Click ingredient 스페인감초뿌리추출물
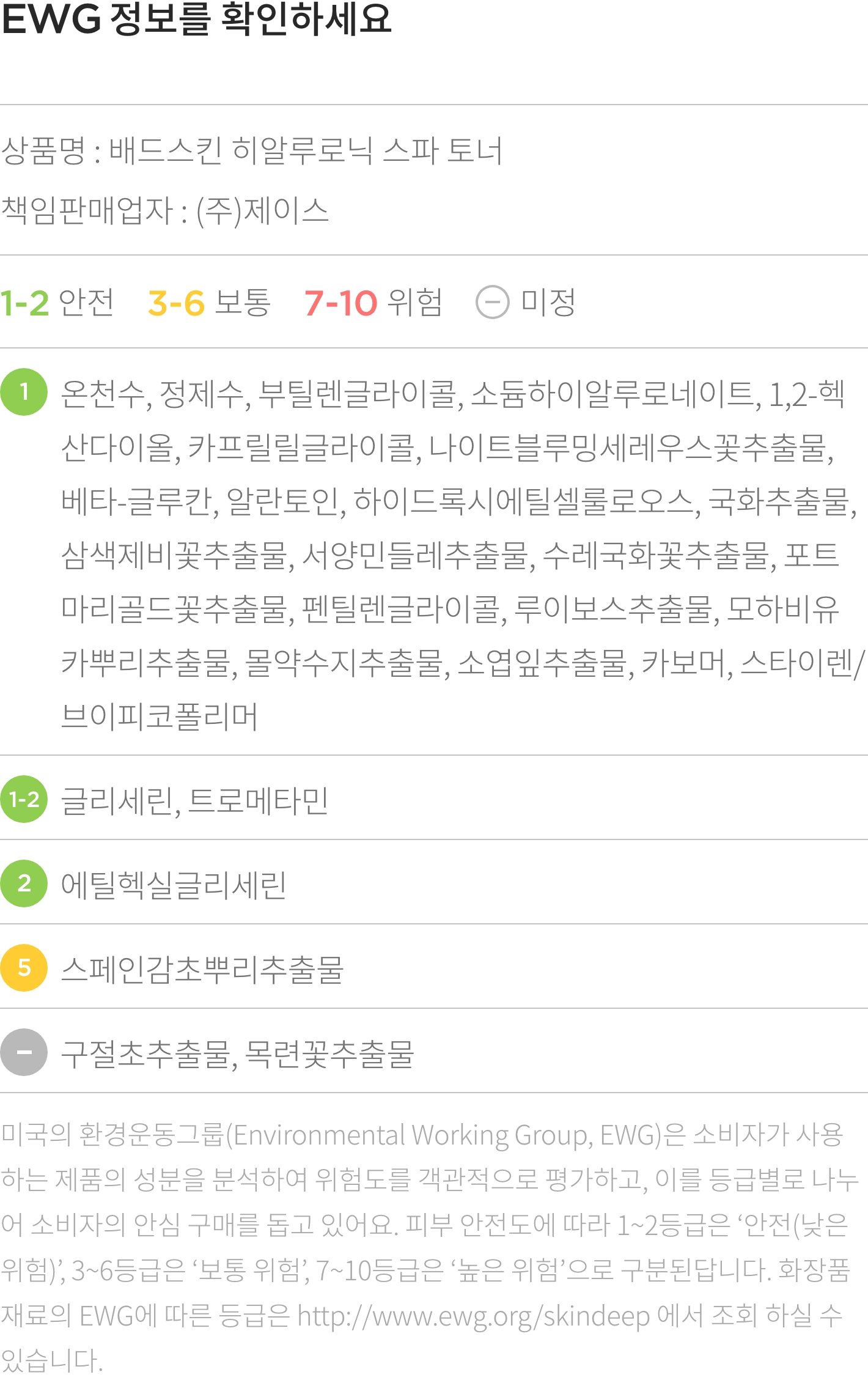The image size is (868, 1383). pyautogui.click(x=202, y=969)
